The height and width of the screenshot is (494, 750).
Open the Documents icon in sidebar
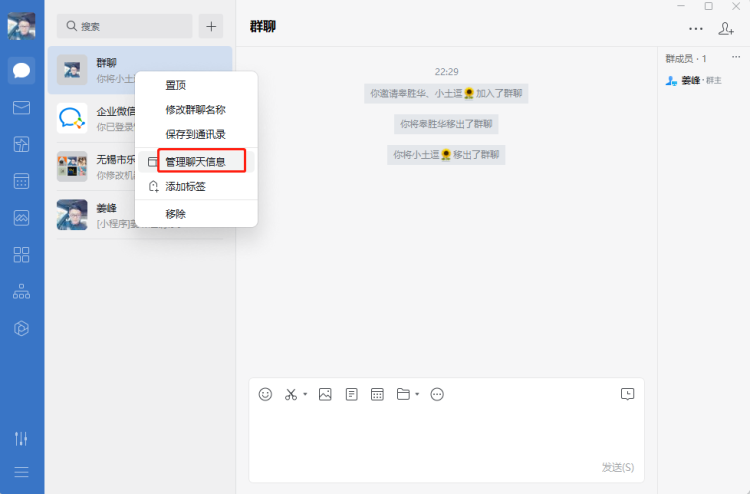(x=22, y=144)
